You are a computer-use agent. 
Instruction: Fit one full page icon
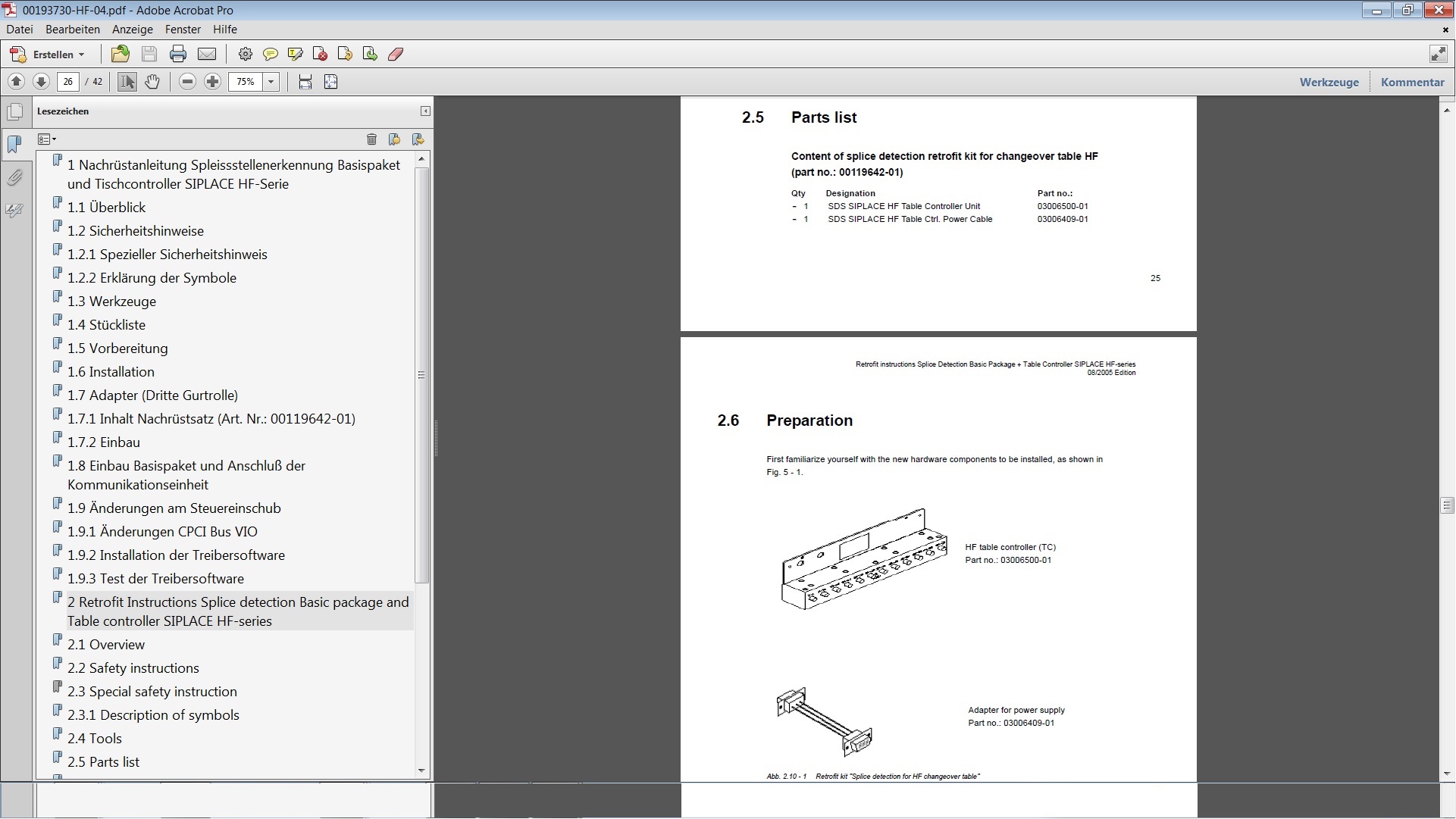coord(330,82)
